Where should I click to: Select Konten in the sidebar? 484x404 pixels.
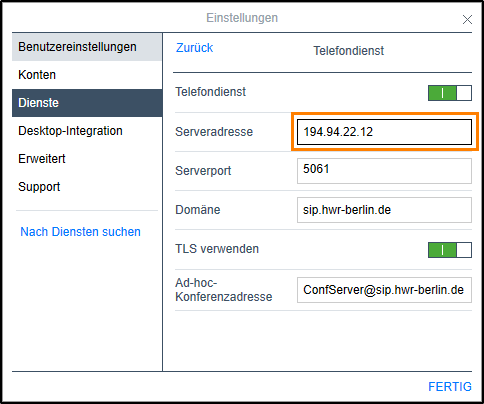pyautogui.click(x=87, y=75)
